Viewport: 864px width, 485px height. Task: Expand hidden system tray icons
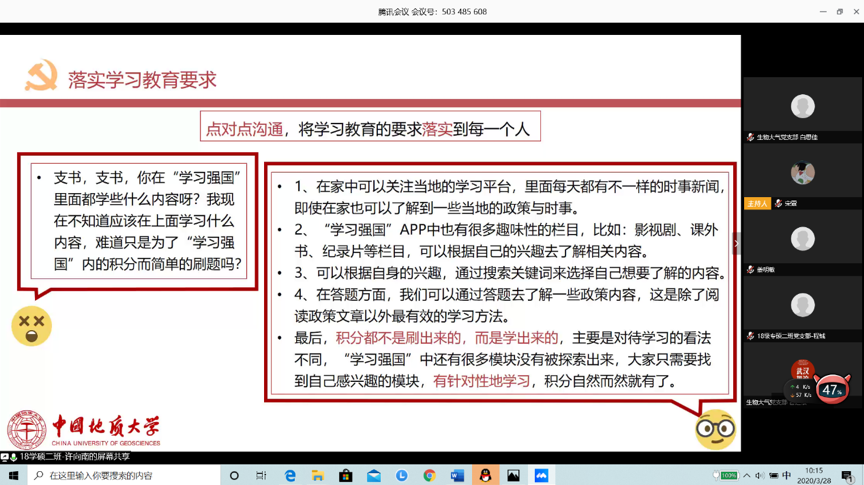(x=746, y=476)
